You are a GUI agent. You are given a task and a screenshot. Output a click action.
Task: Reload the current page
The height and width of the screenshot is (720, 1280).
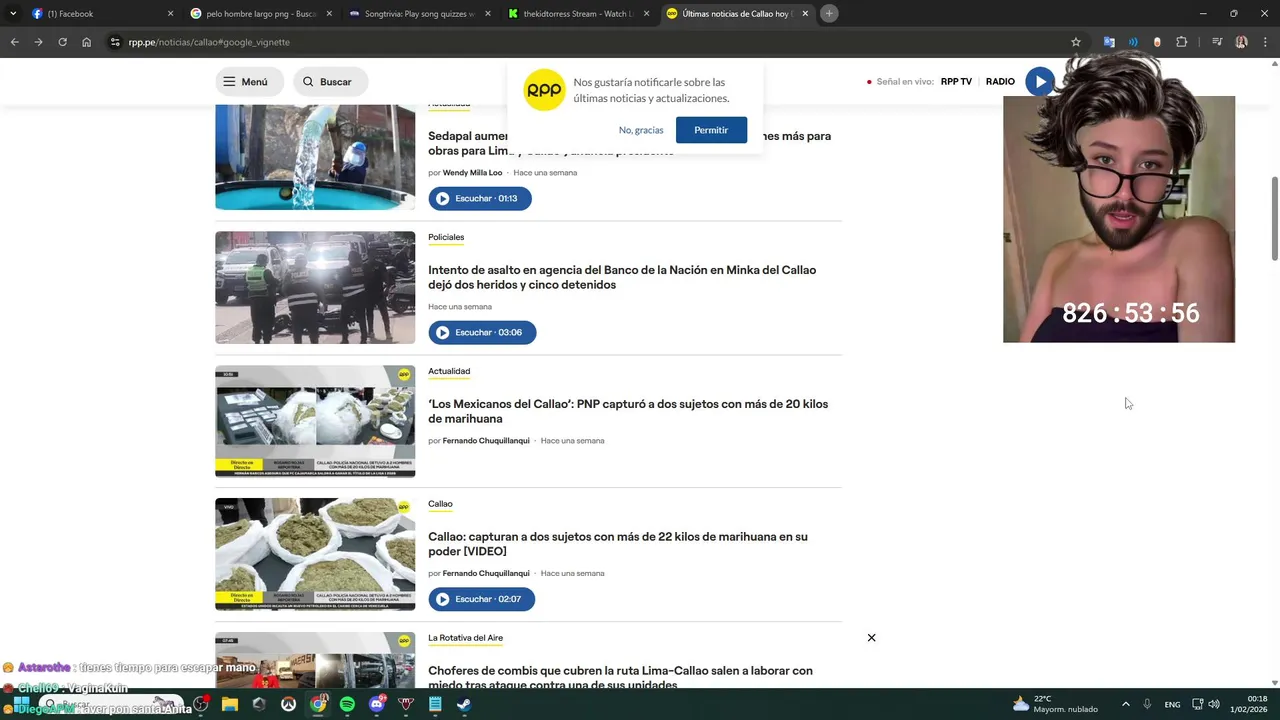click(62, 42)
